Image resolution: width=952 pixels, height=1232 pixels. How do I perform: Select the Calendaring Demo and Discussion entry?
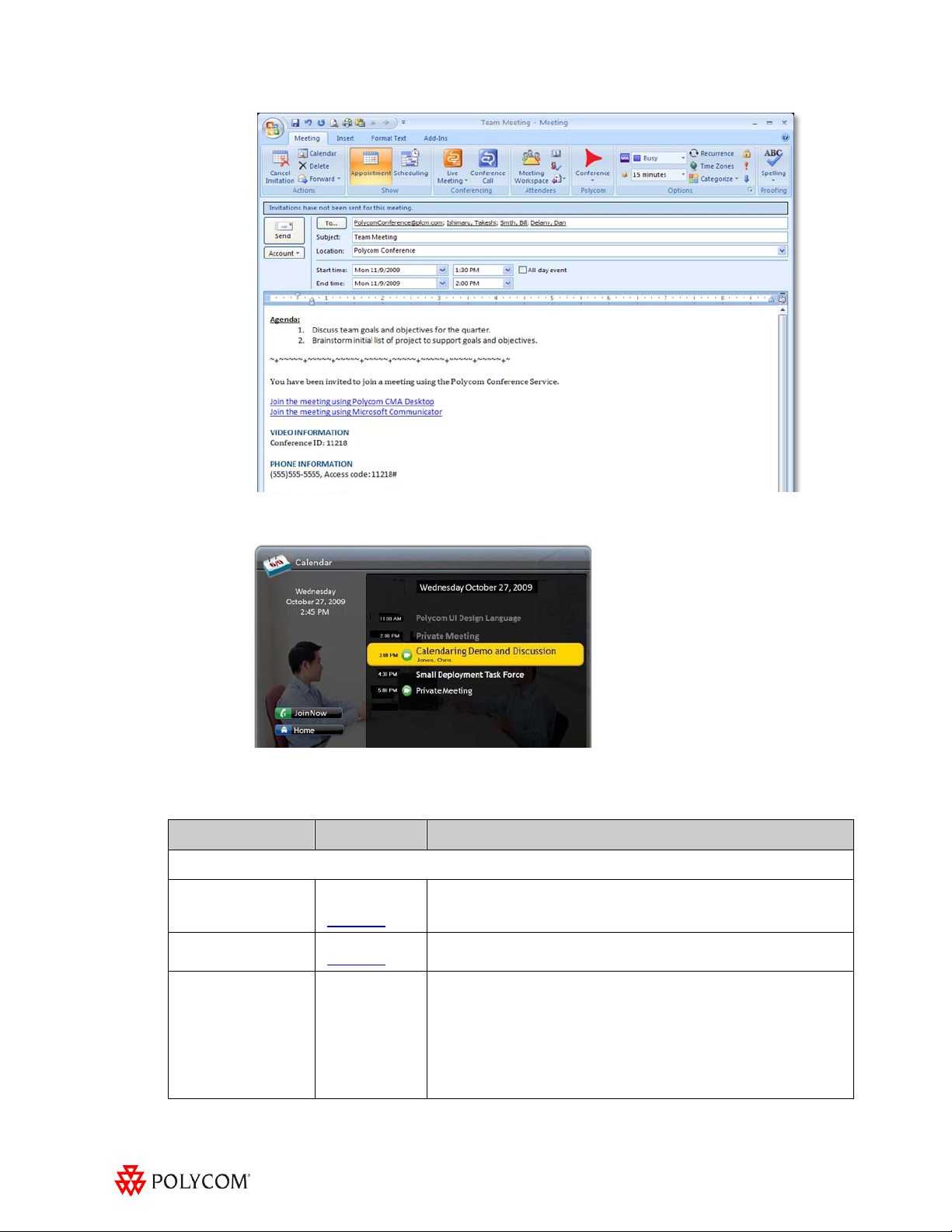[475, 654]
